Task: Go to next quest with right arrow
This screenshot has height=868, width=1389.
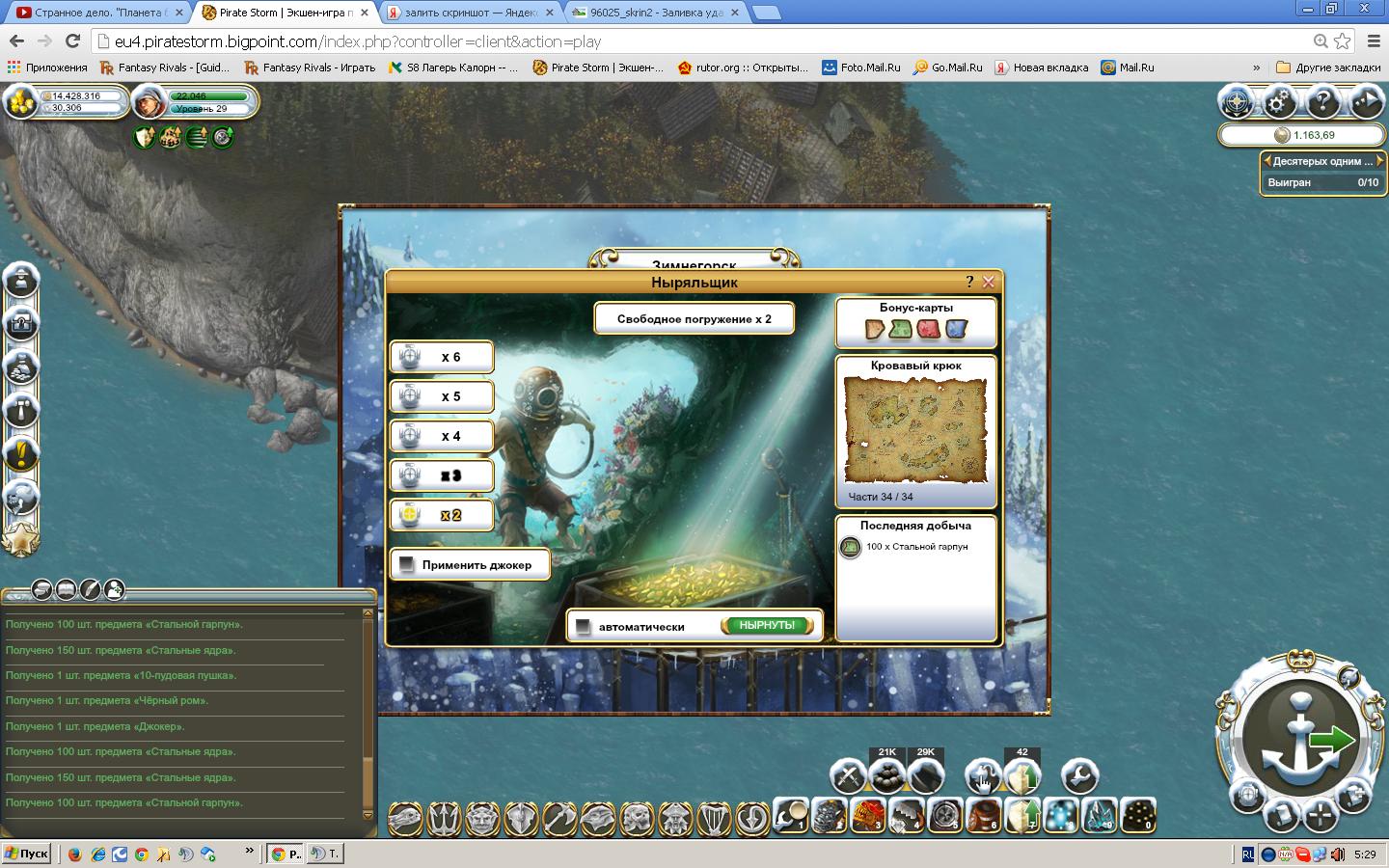Action: [x=1379, y=161]
